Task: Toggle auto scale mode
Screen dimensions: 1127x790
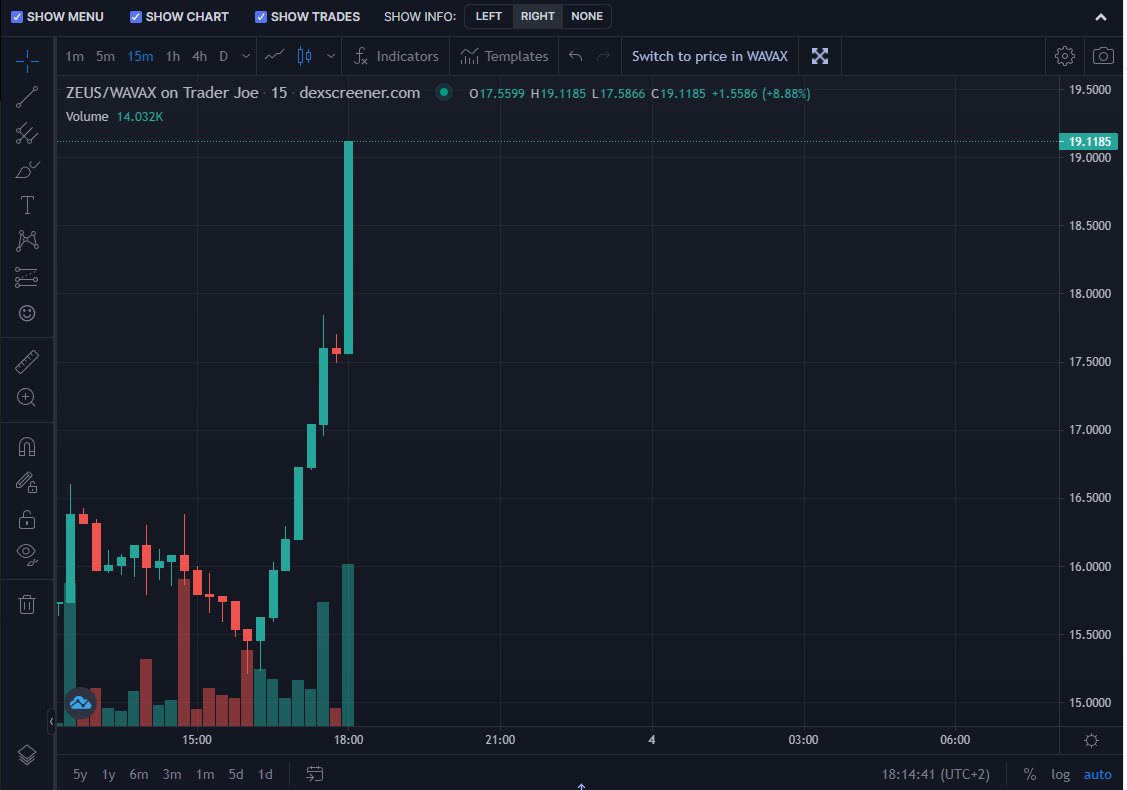Action: [1097, 774]
